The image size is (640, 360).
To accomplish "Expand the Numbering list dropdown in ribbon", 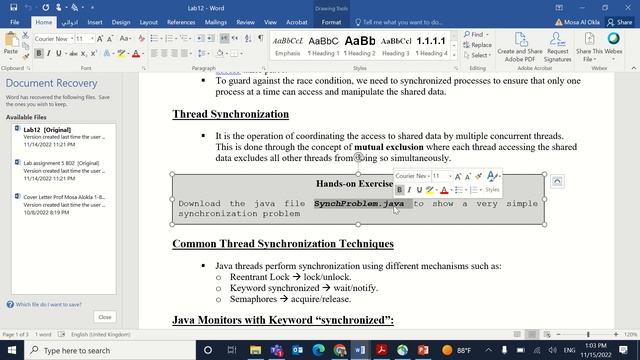I will (x=176, y=39).
